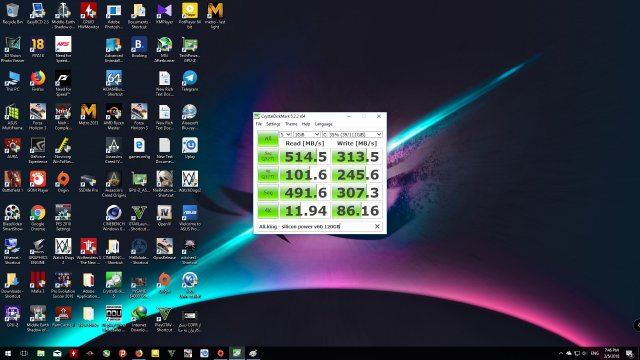Select the GOM Player desktop icon
This screenshot has height=360, width=640.
pyautogui.click(x=38, y=182)
